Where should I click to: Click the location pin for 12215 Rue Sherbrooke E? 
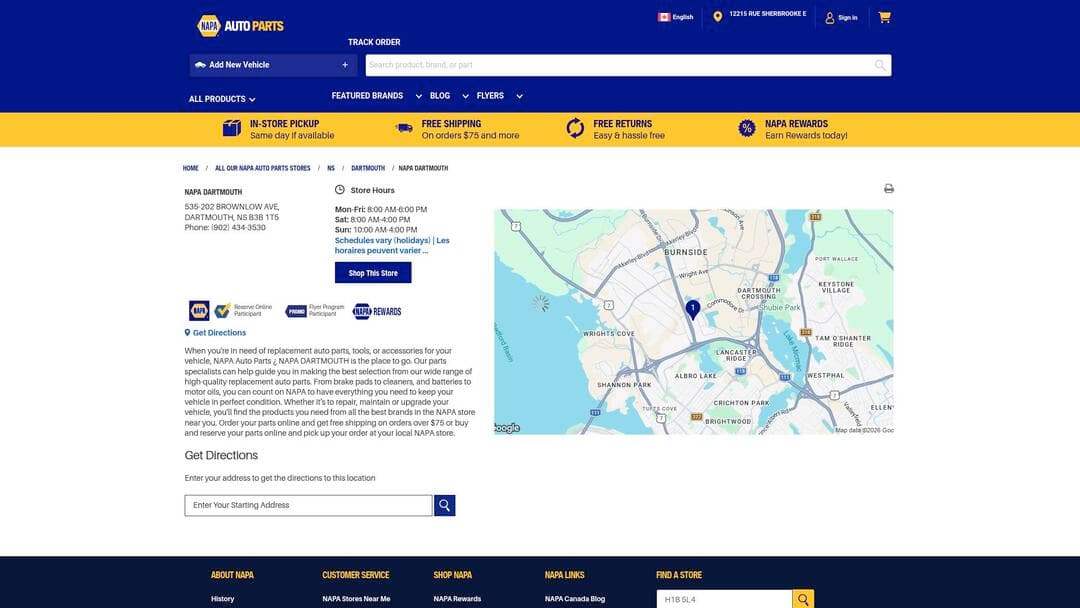[x=715, y=14]
